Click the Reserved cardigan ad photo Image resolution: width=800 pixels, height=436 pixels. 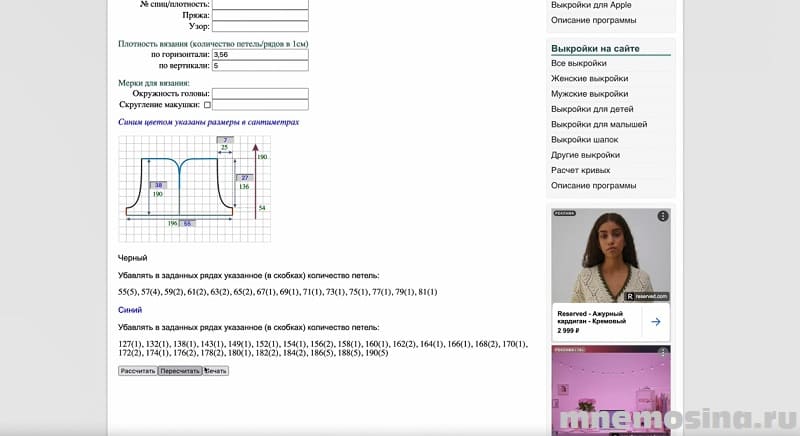tap(611, 255)
